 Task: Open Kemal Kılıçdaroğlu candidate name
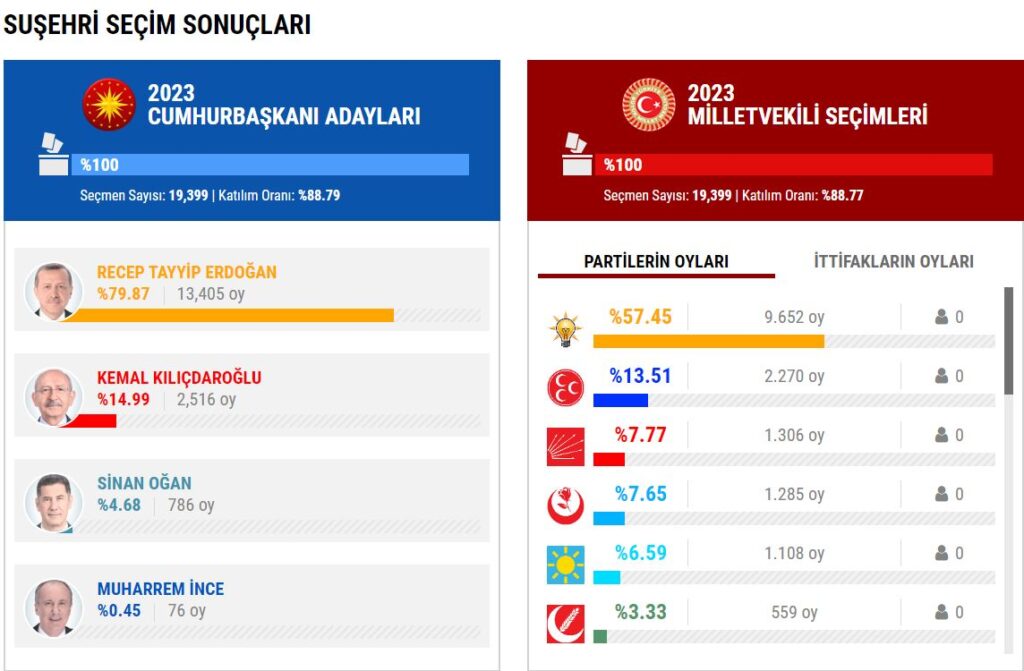pos(179,378)
